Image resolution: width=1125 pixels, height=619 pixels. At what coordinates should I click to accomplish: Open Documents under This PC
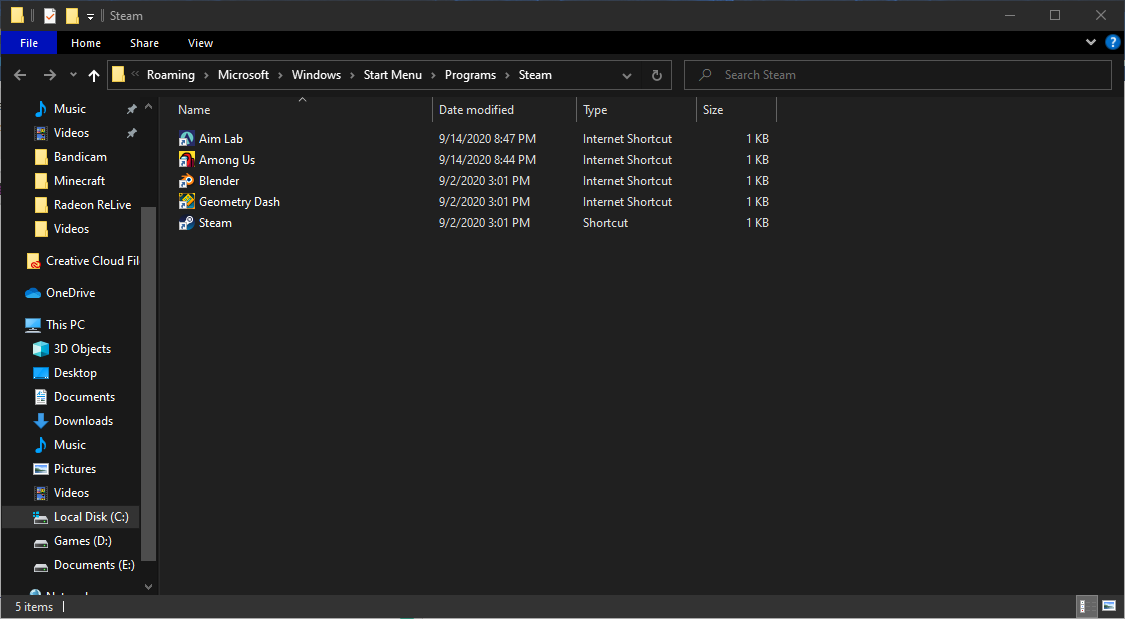pyautogui.click(x=75, y=397)
